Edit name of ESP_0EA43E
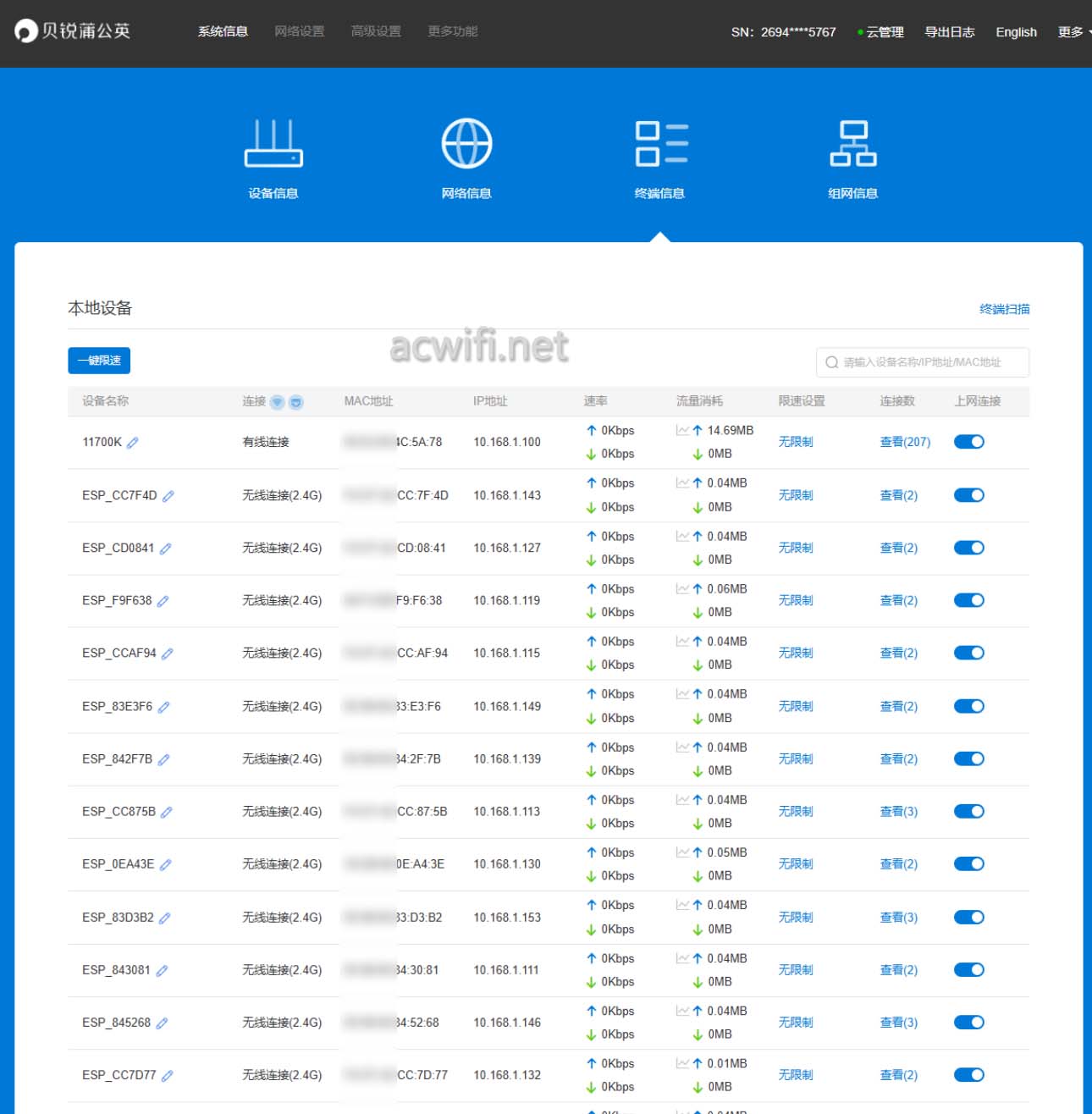 (x=166, y=864)
